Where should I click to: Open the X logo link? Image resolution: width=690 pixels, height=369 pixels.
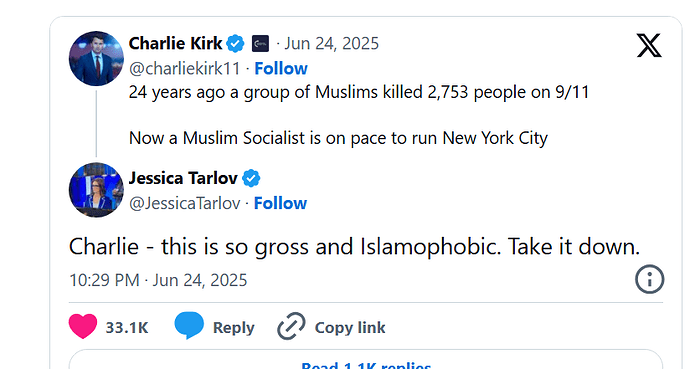pyautogui.click(x=649, y=45)
